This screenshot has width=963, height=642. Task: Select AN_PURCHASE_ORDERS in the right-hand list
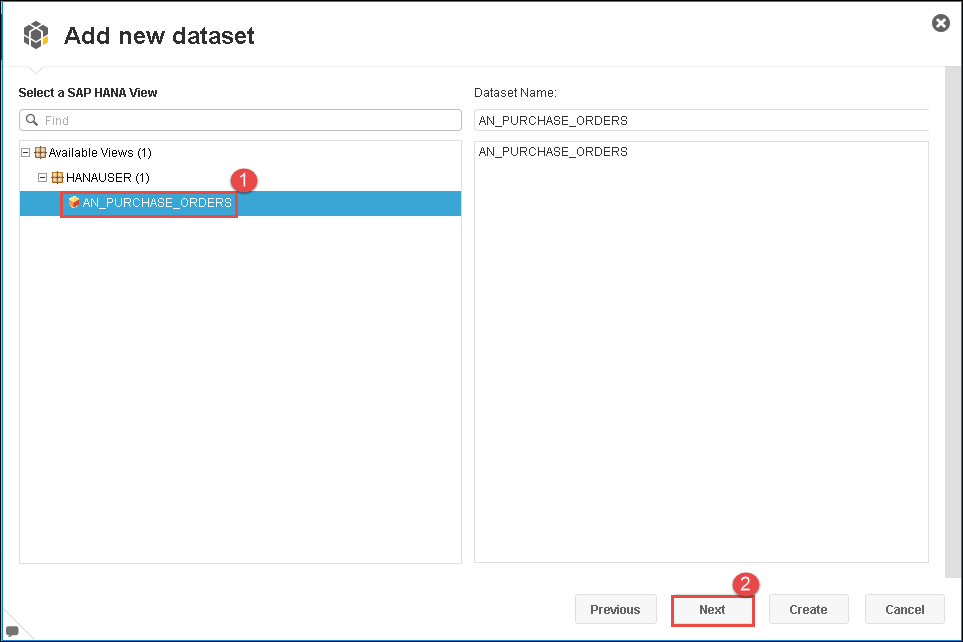(553, 152)
